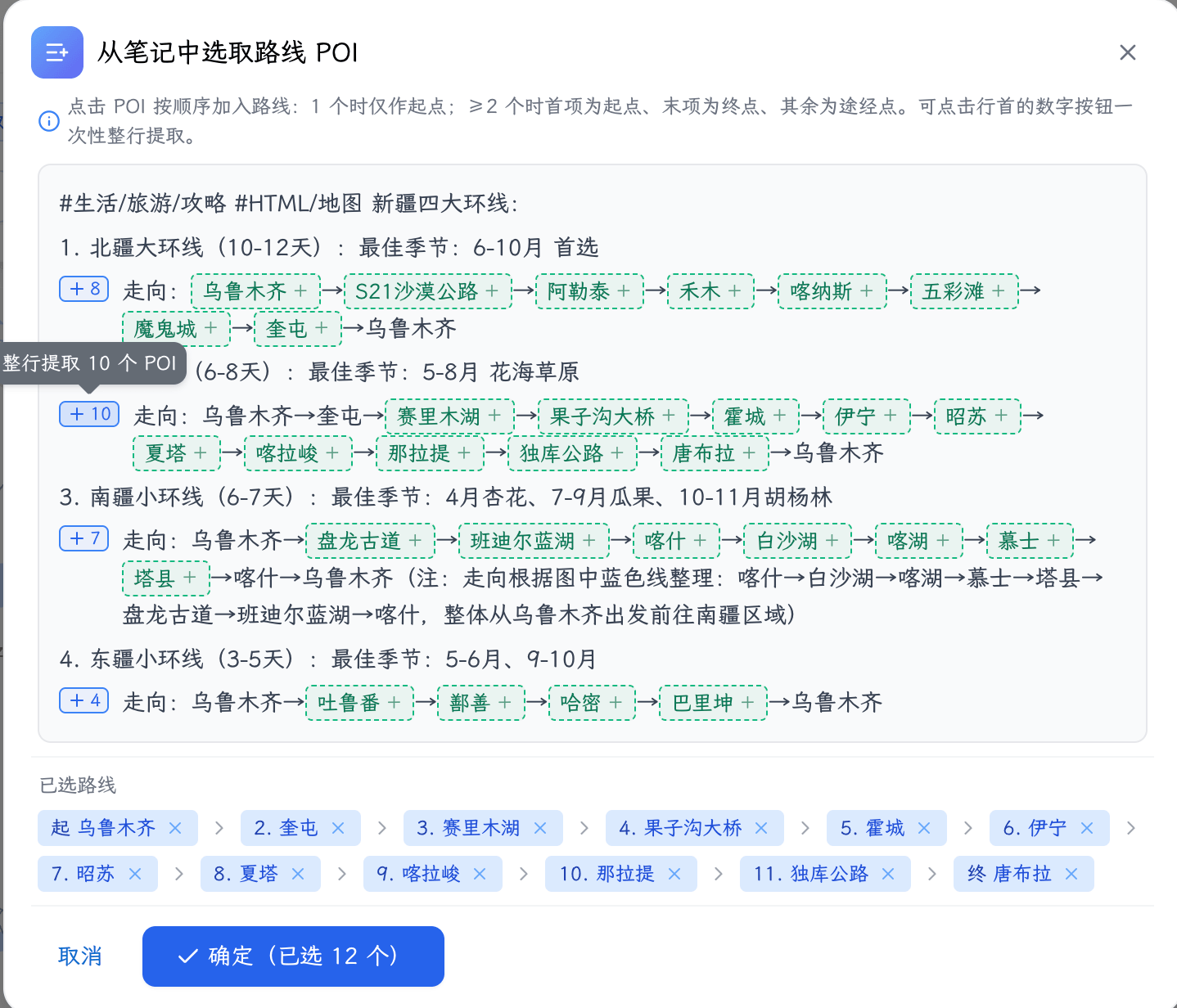Screen dimensions: 1177x1008
Task: Add 吐鲁番 POI to the route
Action: pyautogui.click(x=359, y=703)
